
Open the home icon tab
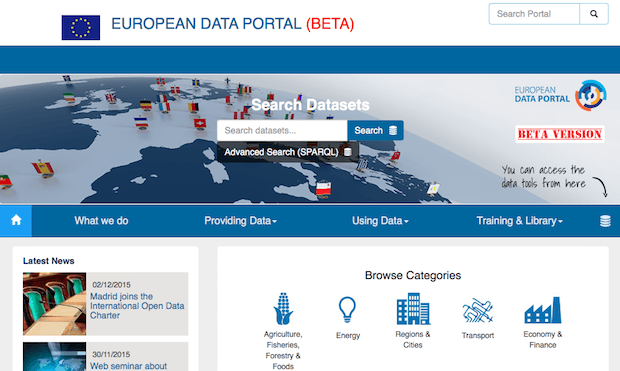[16, 220]
